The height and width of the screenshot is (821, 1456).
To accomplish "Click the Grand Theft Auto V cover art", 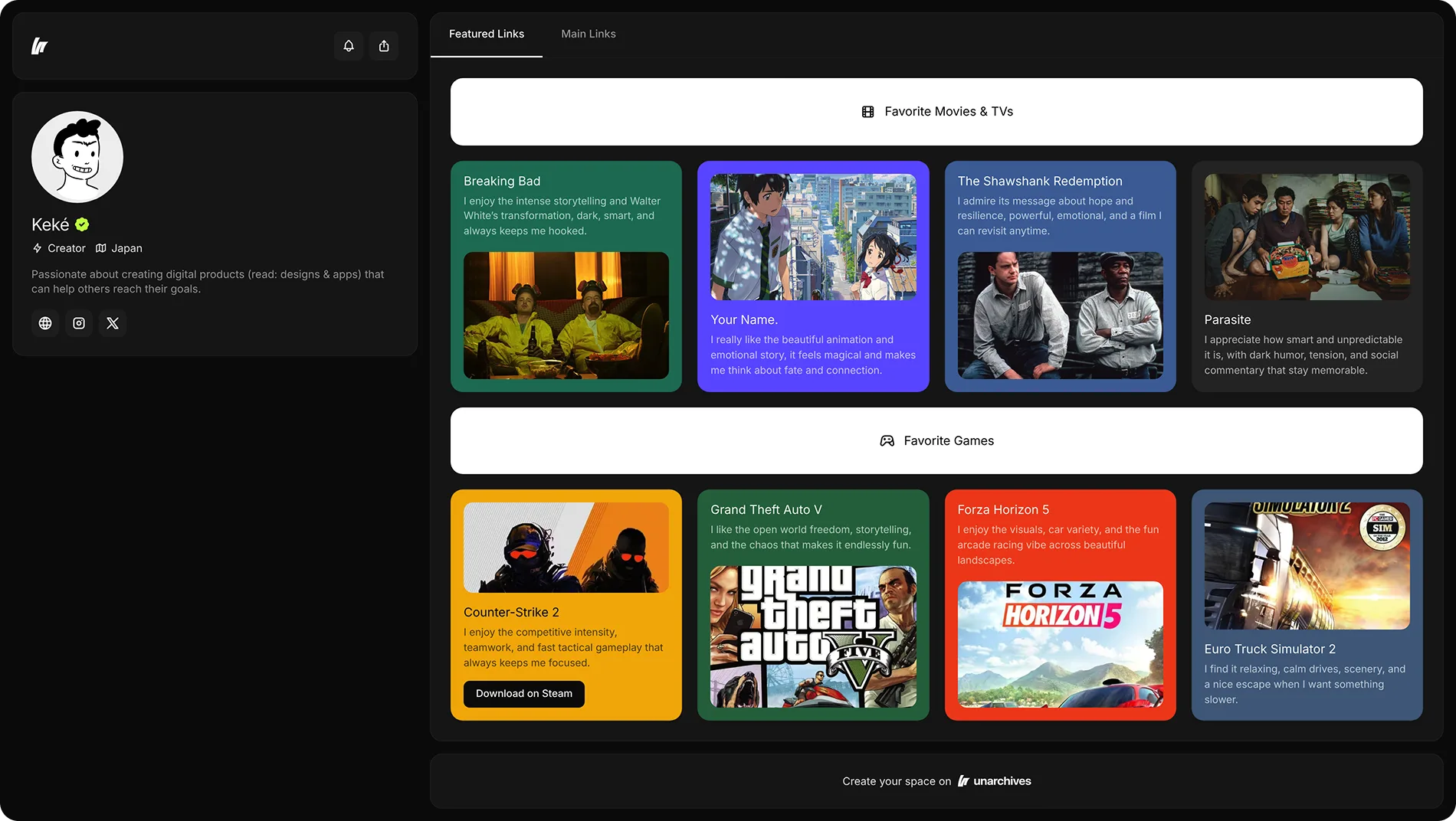I will [x=813, y=637].
